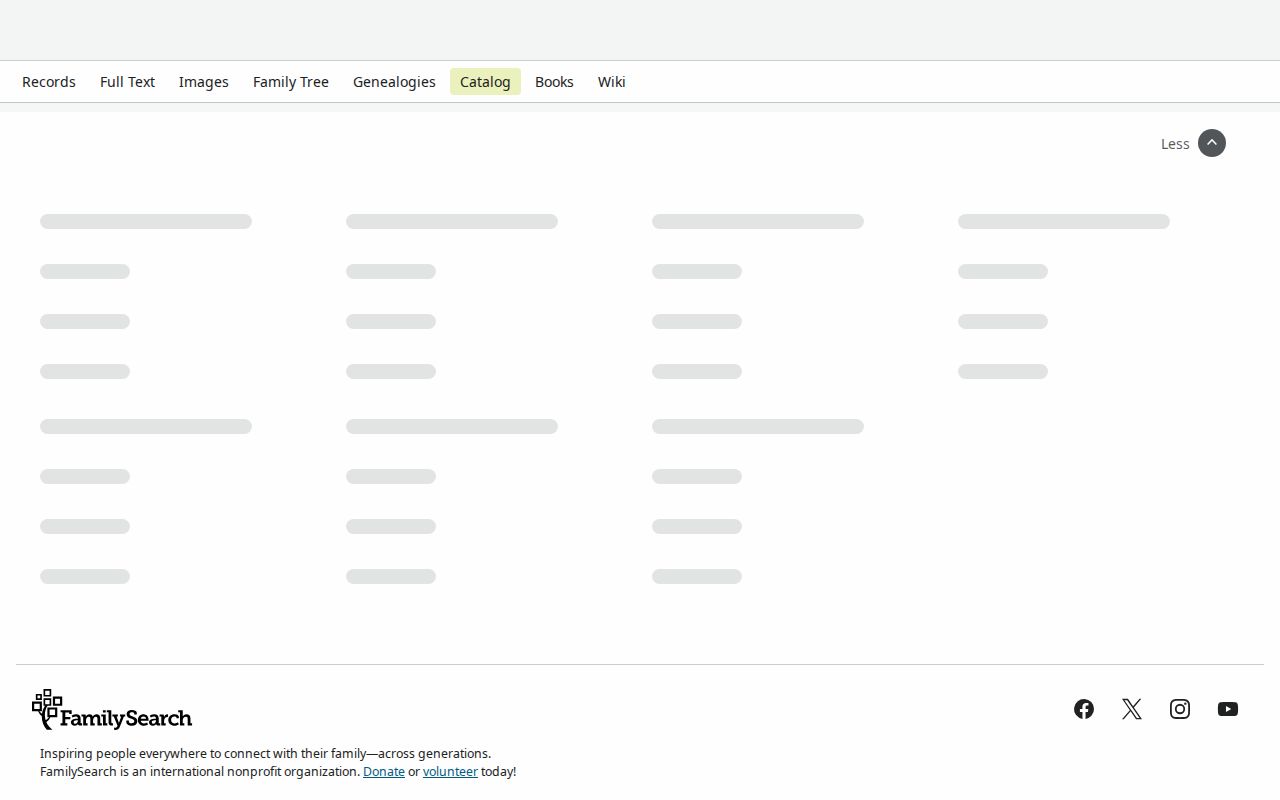Screen dimensions: 1280x800
Task: Open the Wiki tab
Action: coord(612,82)
